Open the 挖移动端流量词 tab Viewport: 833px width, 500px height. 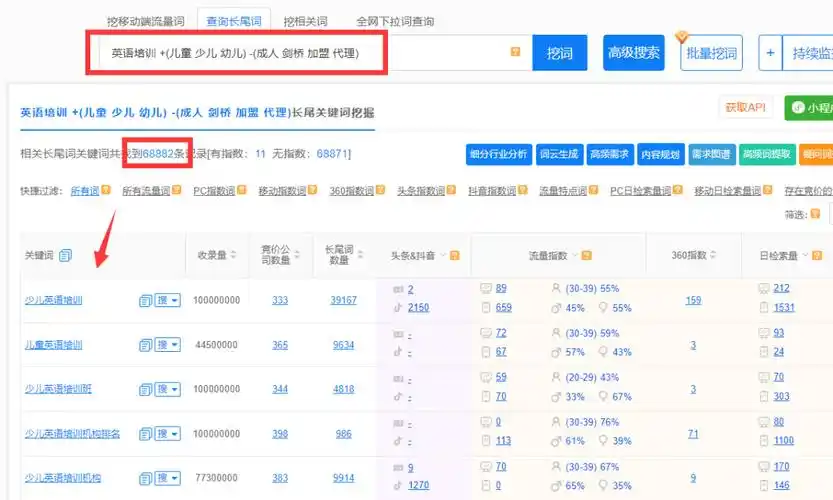(x=146, y=22)
